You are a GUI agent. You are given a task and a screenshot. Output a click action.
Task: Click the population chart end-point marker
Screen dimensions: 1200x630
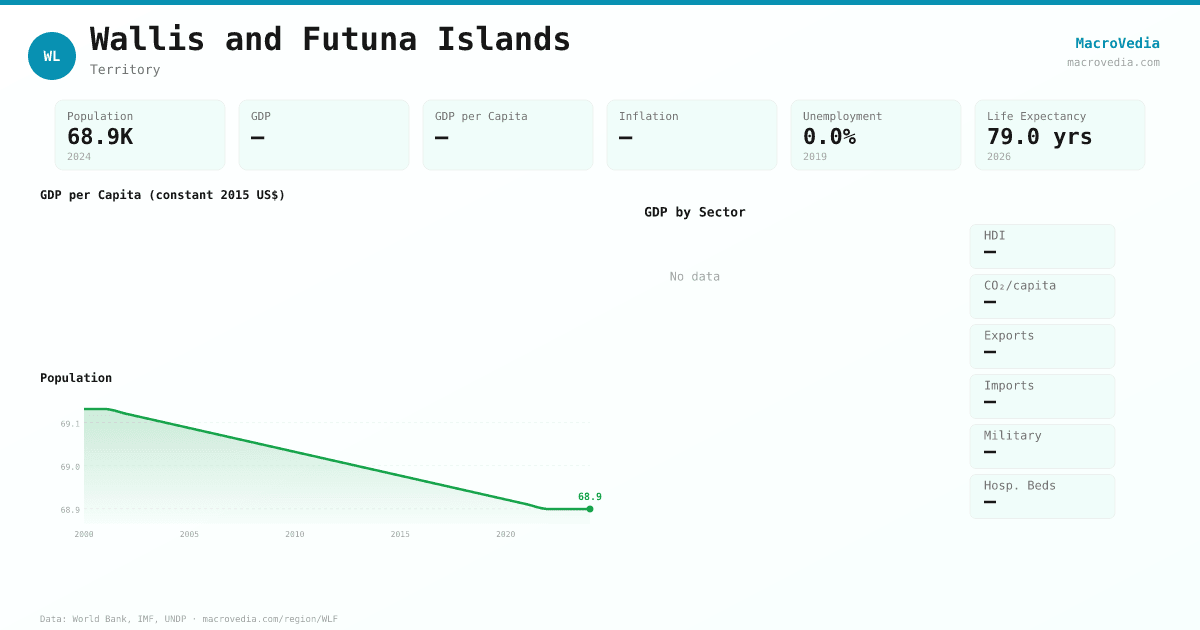pos(590,509)
